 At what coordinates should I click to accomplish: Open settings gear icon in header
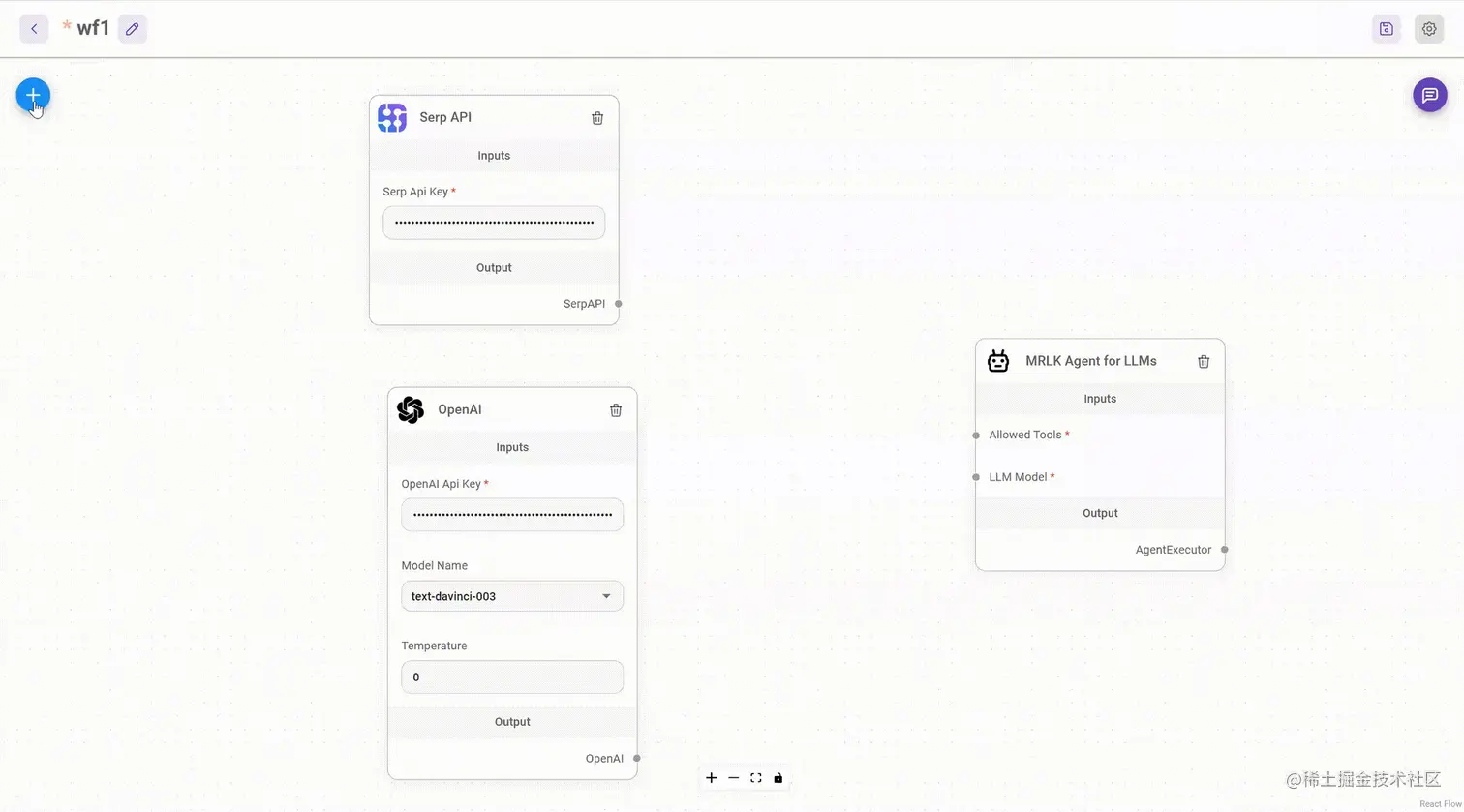pyautogui.click(x=1429, y=29)
